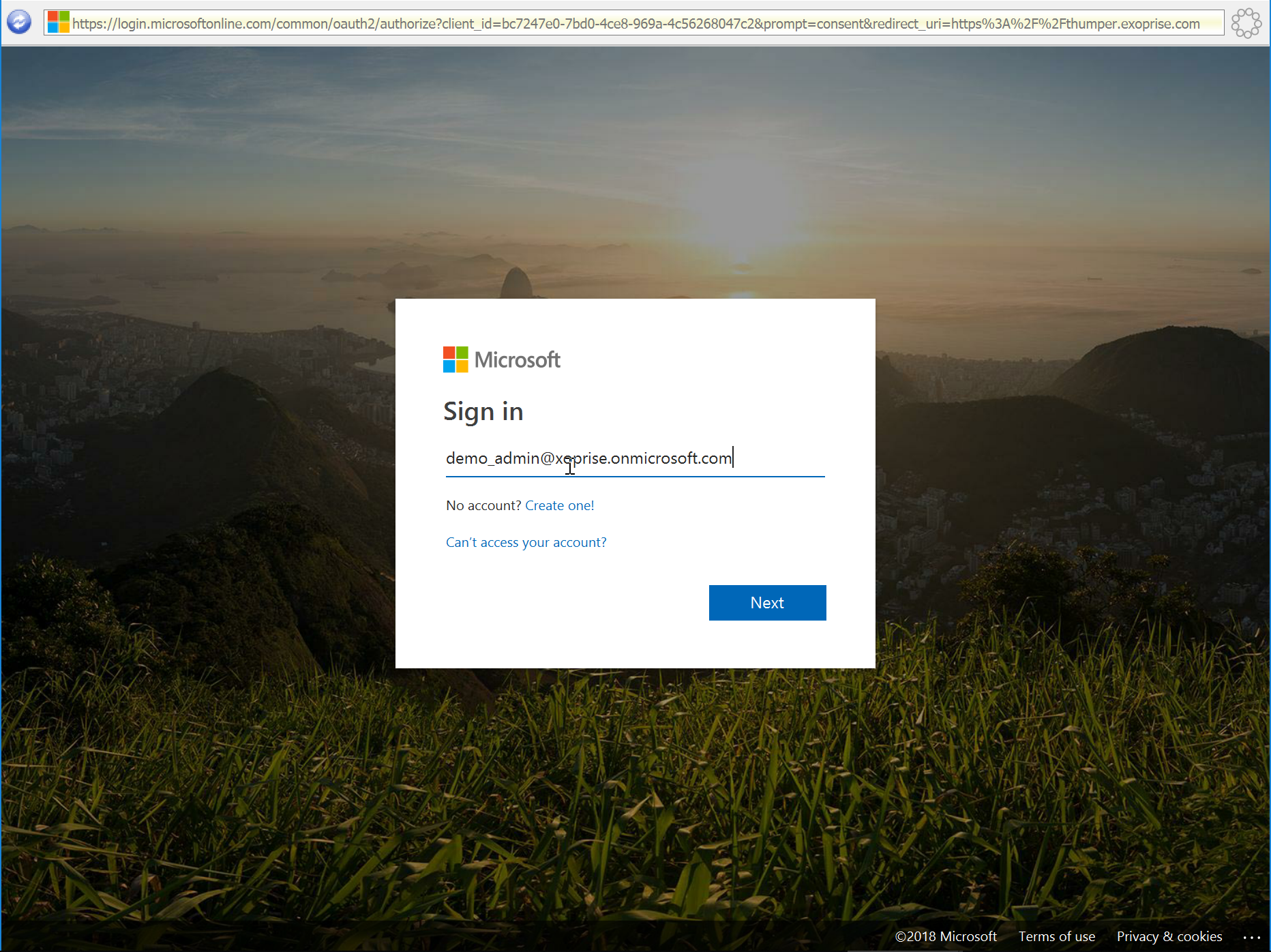
Task: Click the blue browser refresh icon
Action: (x=19, y=23)
